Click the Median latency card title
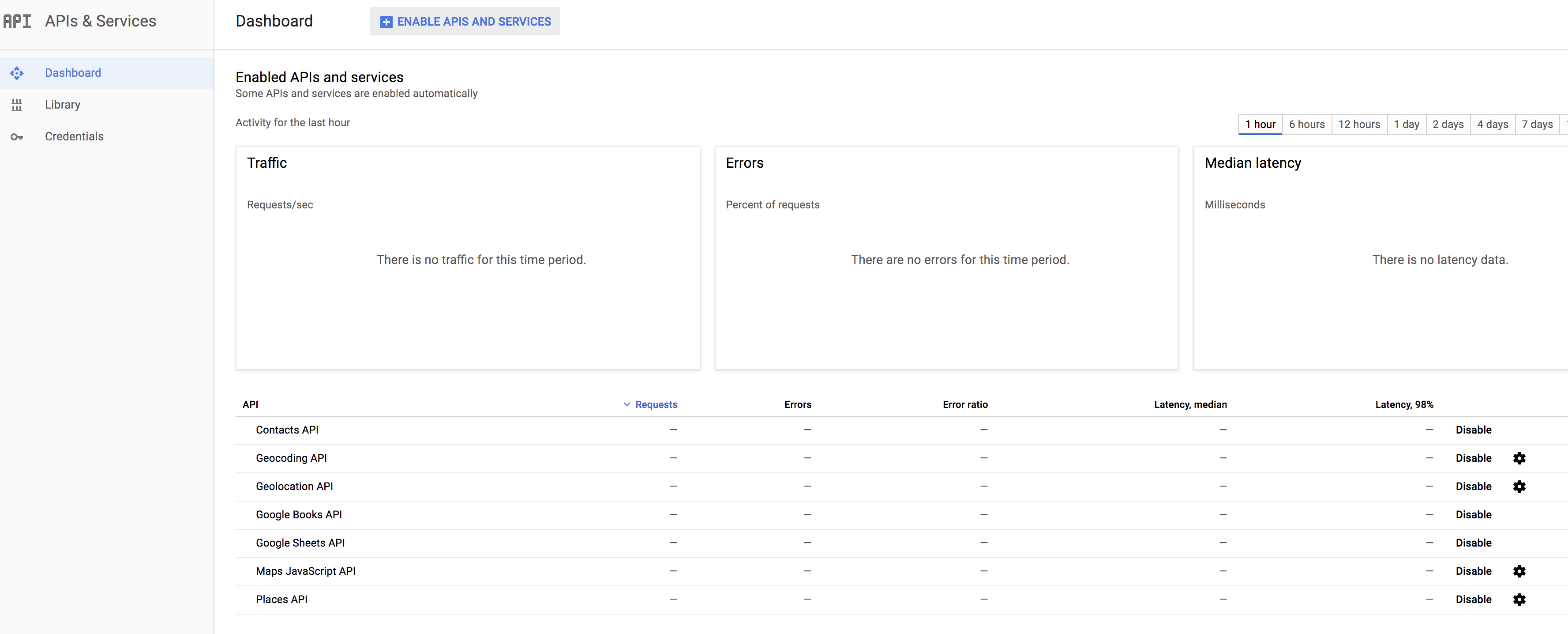The width and height of the screenshot is (1568, 634). click(x=1253, y=163)
